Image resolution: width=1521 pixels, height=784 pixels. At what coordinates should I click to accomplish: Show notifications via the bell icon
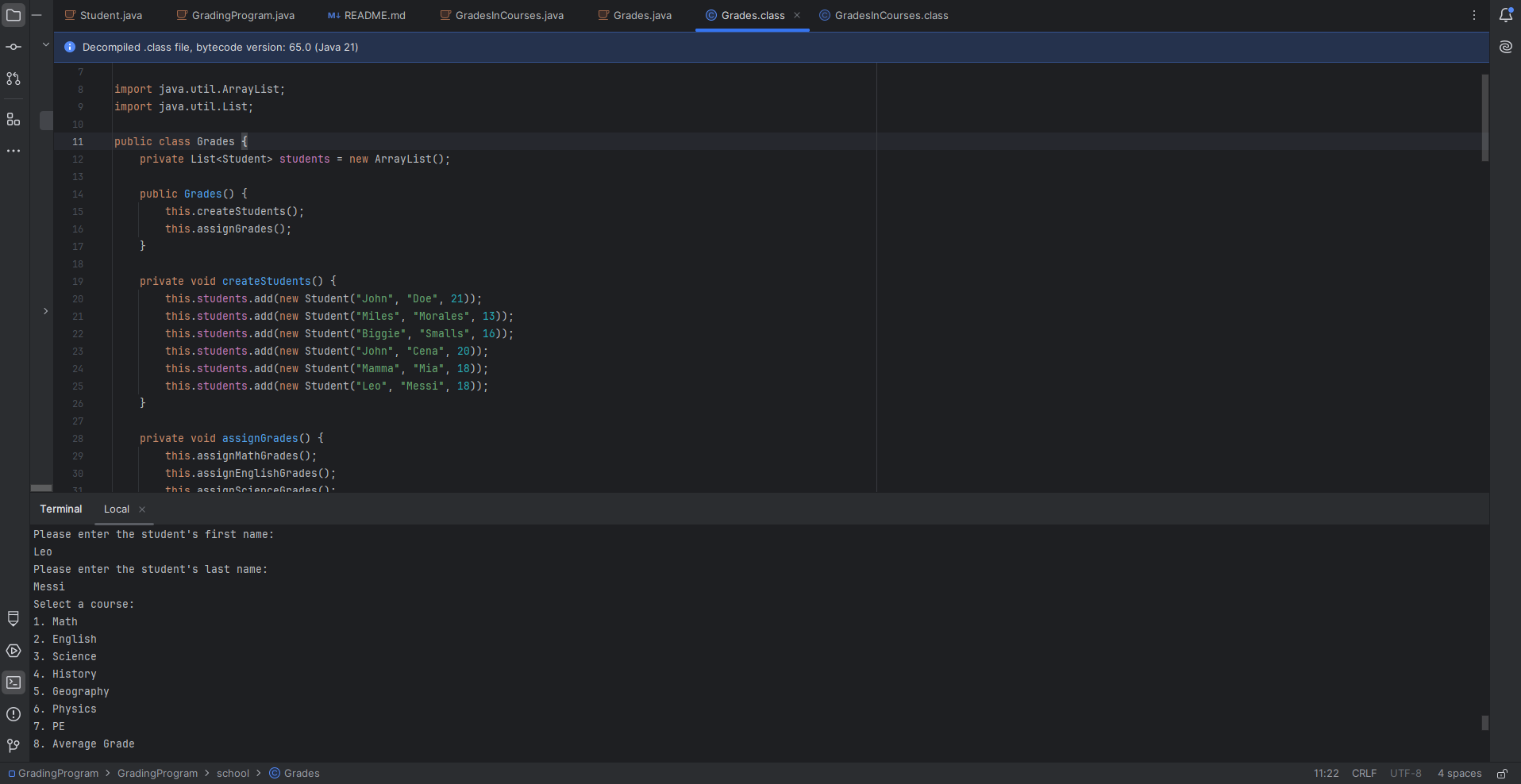1505,15
